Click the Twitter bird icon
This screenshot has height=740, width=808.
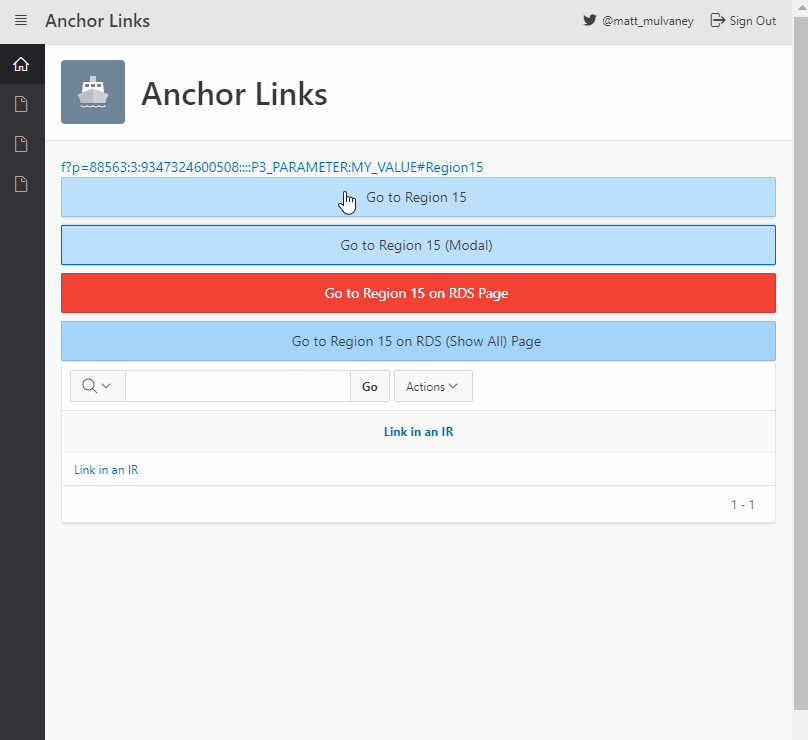point(590,21)
